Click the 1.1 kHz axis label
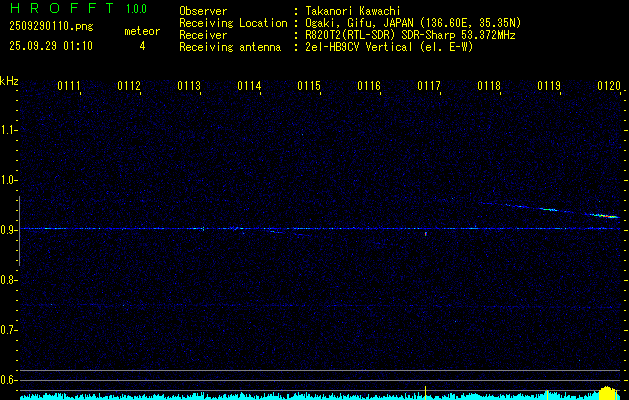629x400 pixels. pos(8,130)
